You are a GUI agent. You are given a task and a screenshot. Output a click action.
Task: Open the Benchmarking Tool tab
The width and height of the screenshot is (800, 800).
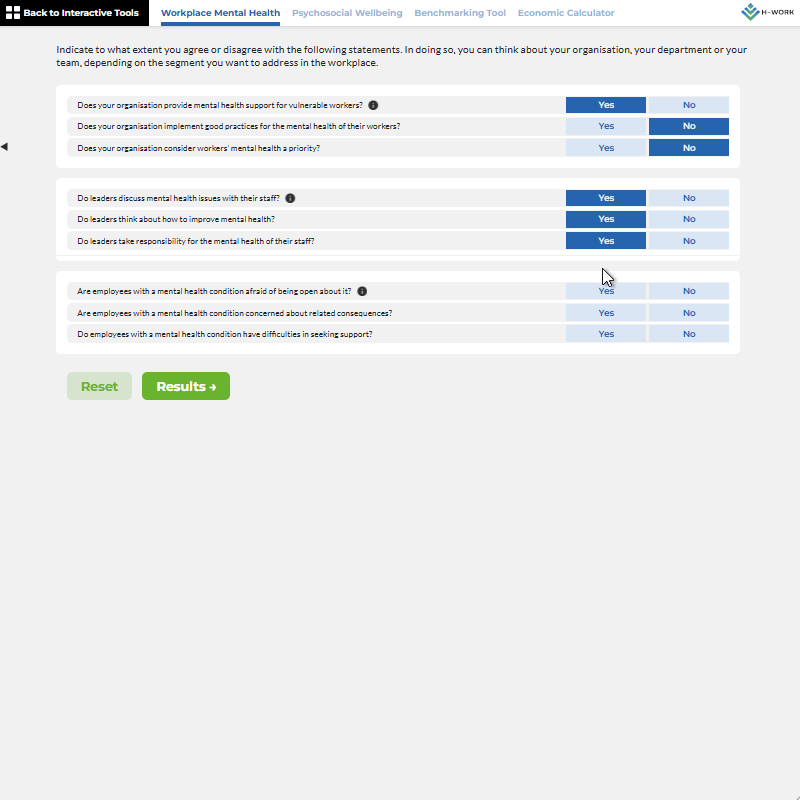(x=460, y=13)
